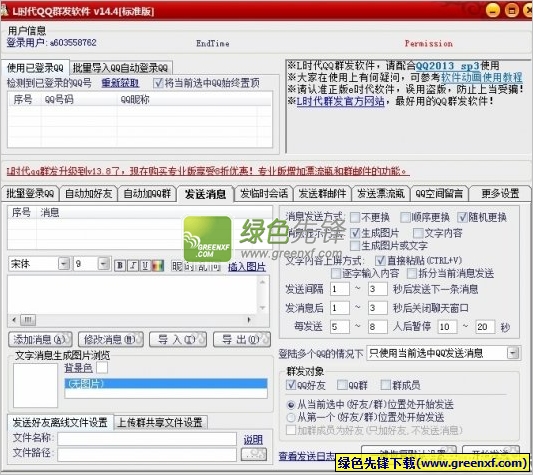Expand the 宋体 font name dropdown
533x475 pixels.
pyautogui.click(x=64, y=264)
